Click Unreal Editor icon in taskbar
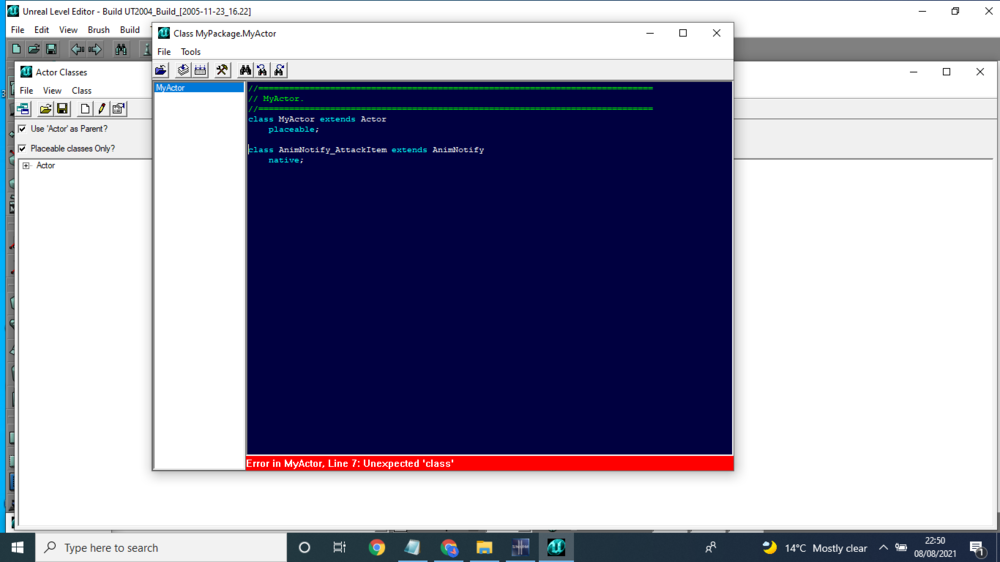This screenshot has width=1000, height=562. pyautogui.click(x=556, y=547)
